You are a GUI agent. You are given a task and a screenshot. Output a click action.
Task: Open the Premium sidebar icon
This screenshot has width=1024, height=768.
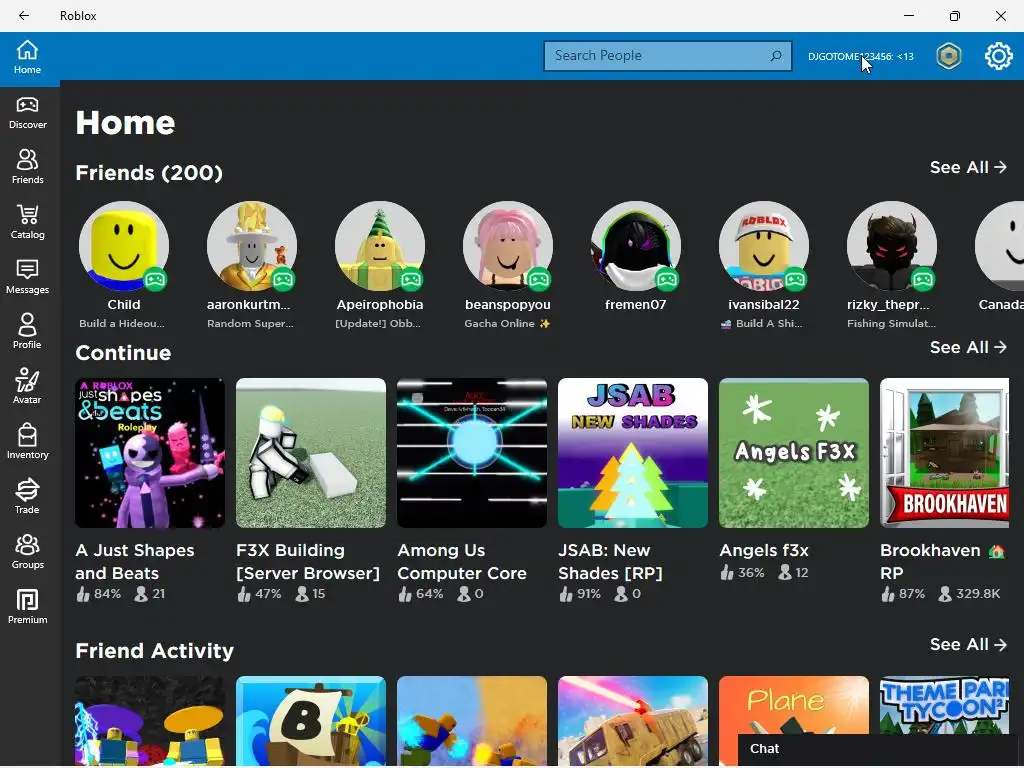click(x=27, y=607)
